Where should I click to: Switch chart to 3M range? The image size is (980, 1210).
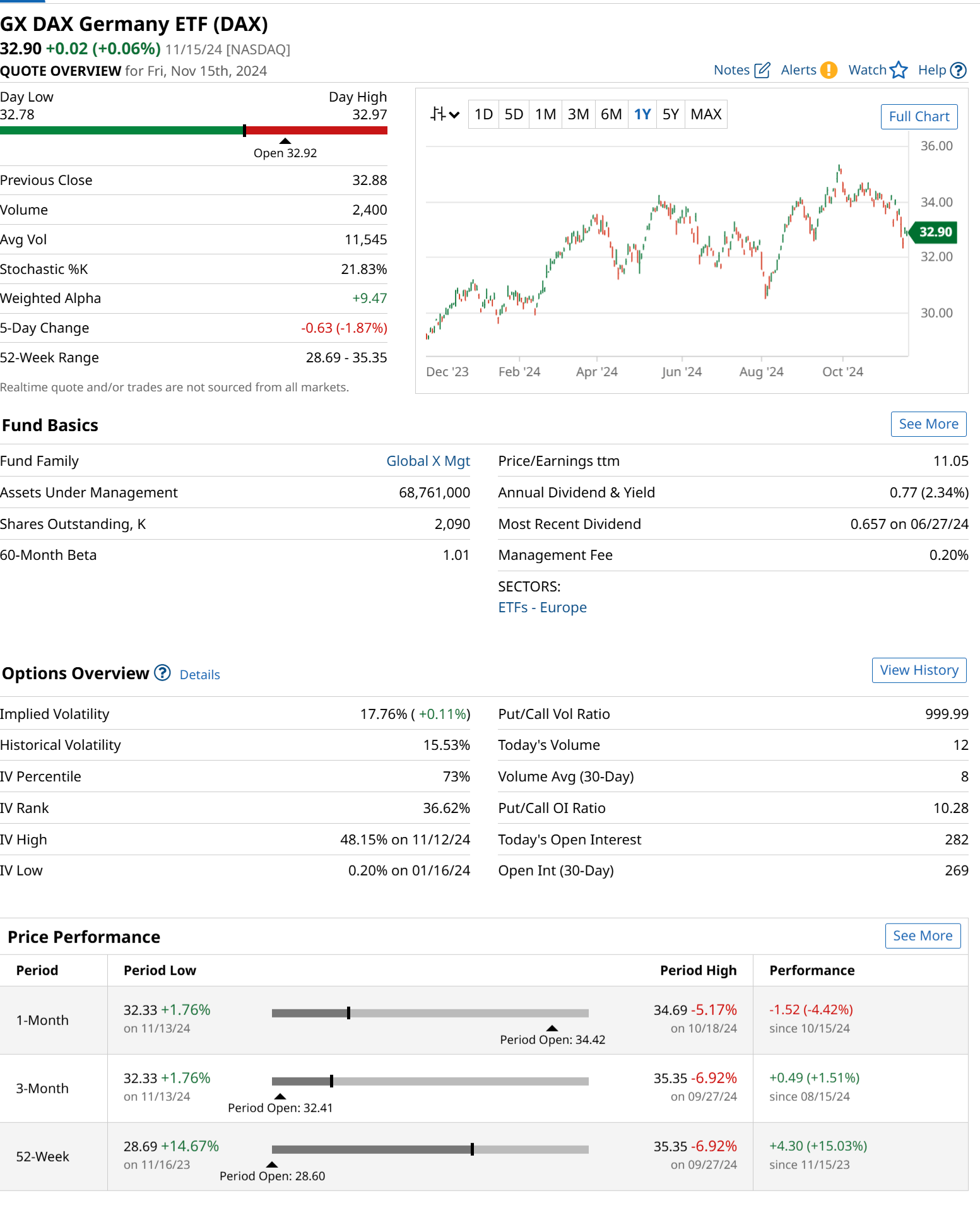pos(578,114)
